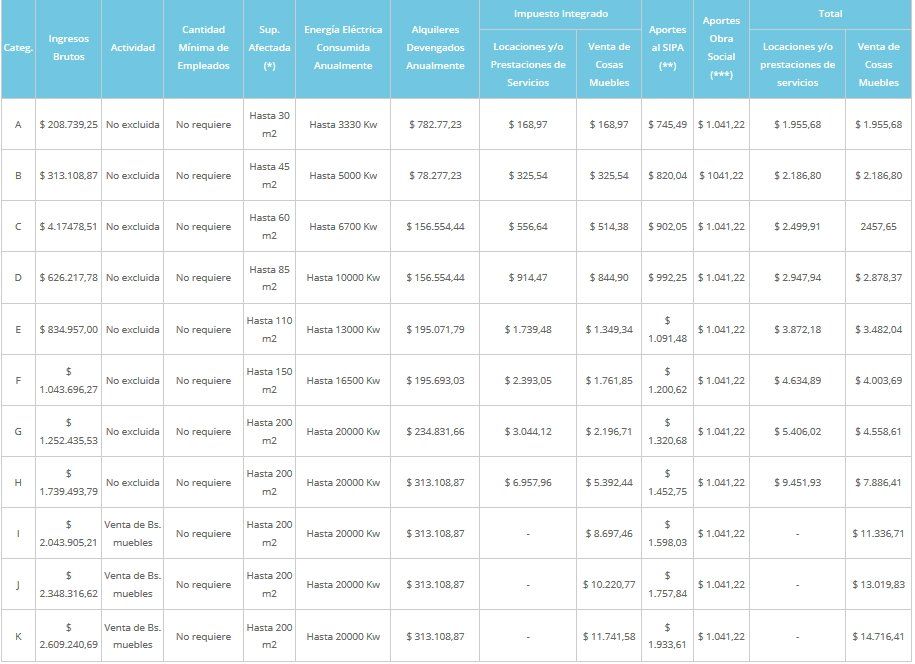Click the $ 14.716,41 total cell
Viewport: 915px width, 664px height.
click(x=878, y=636)
